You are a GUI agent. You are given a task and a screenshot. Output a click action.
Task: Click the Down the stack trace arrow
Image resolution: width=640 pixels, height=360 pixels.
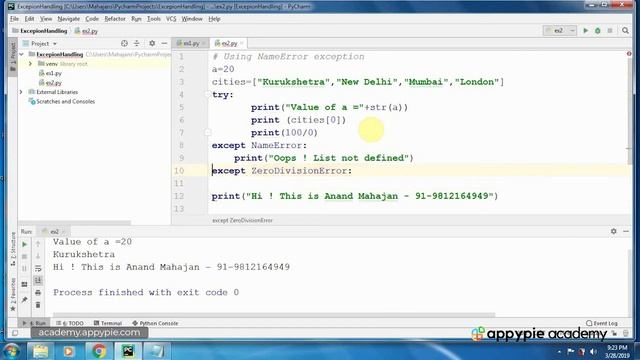point(38,256)
